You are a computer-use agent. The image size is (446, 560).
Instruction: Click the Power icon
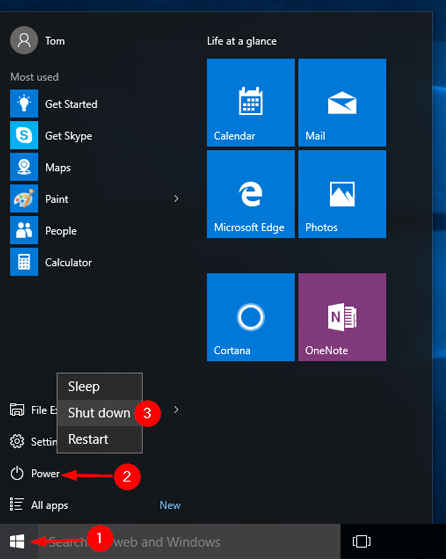[17, 473]
